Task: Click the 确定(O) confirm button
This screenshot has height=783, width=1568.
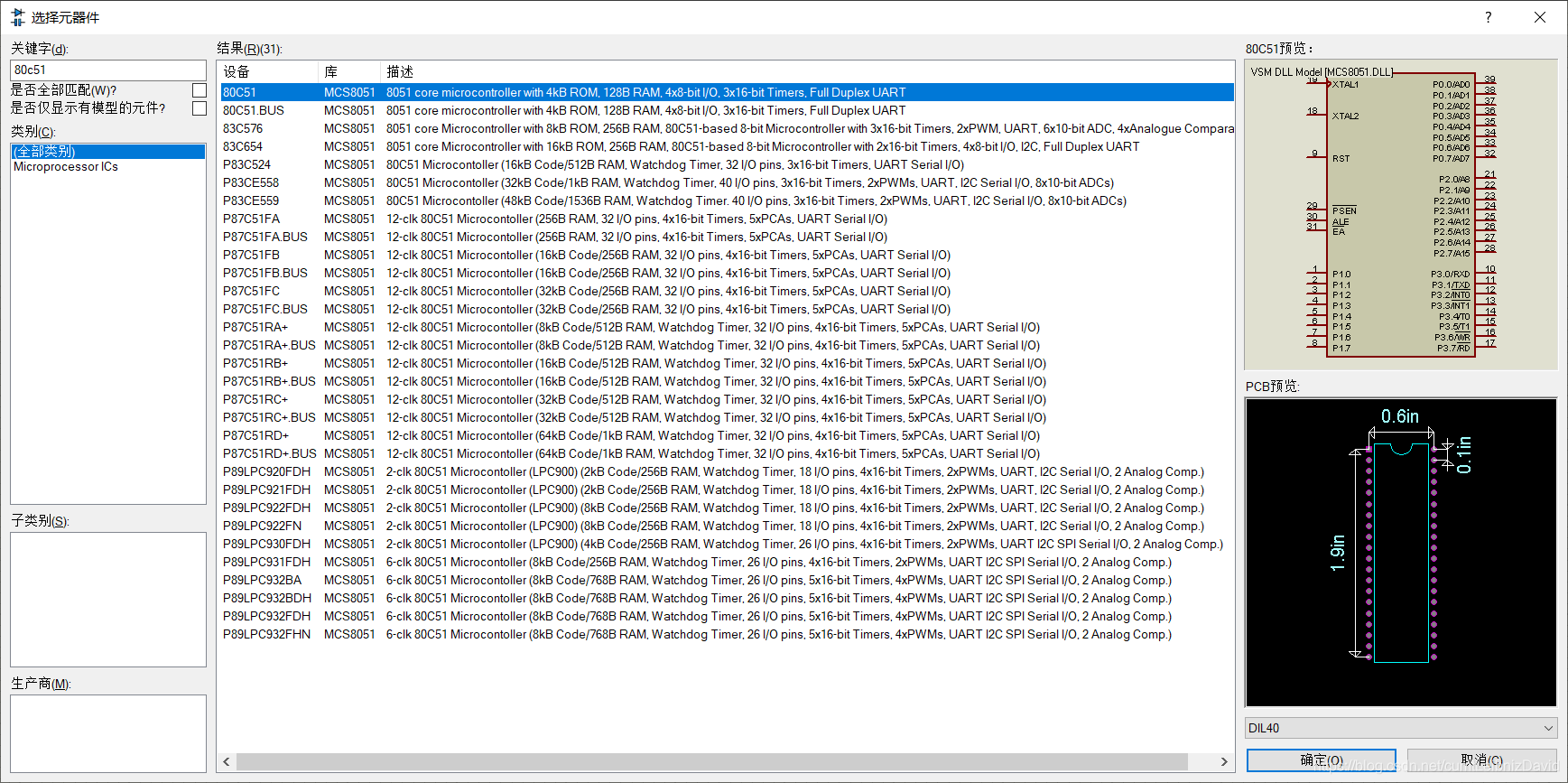Action: click(1322, 760)
